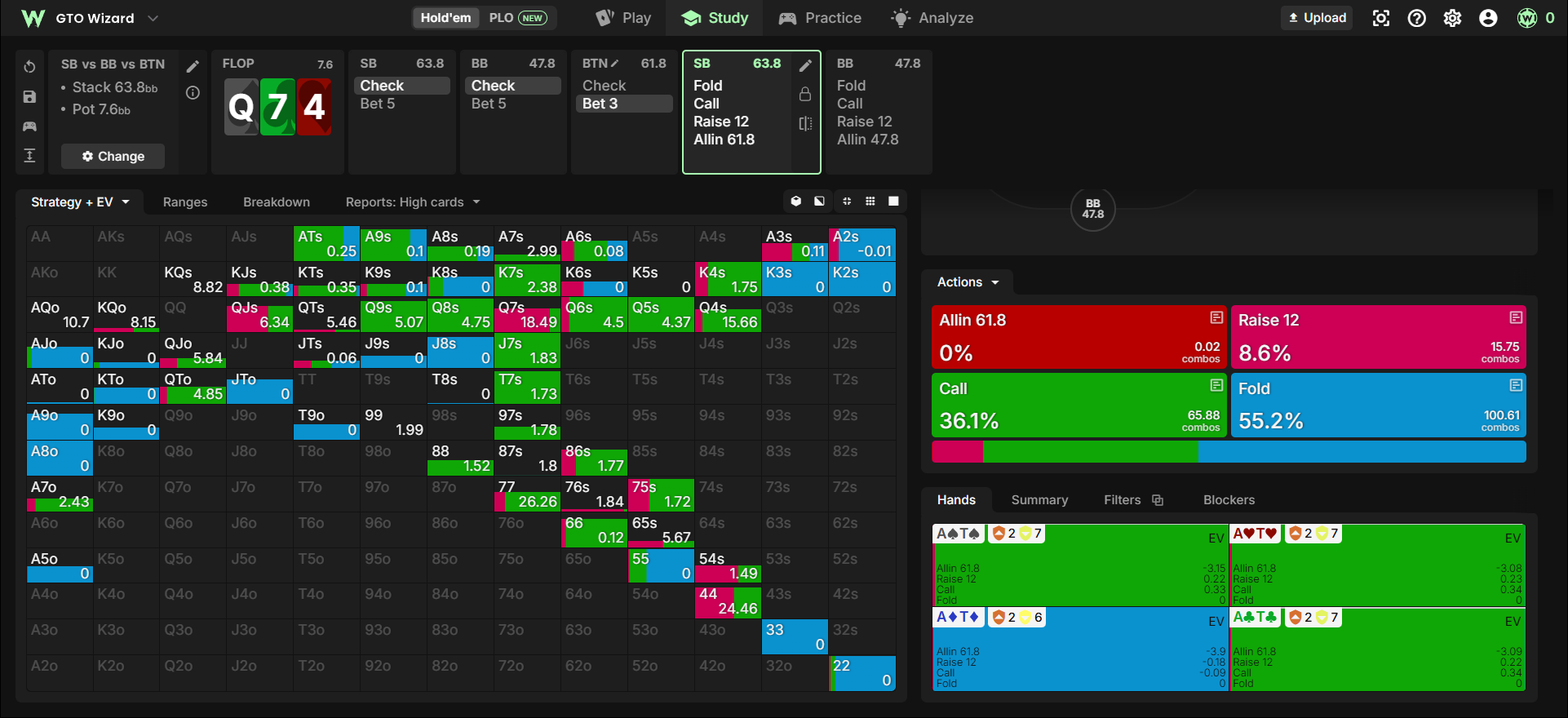
Task: Click the pencil edit icon beside SB vs BB vs BTN
Action: click(x=193, y=67)
